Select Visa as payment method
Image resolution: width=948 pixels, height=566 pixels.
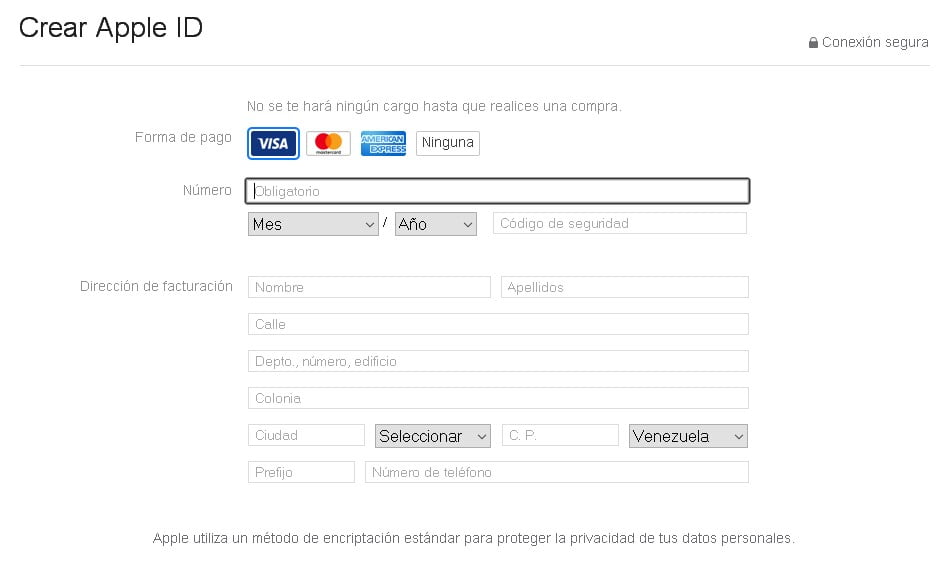tap(273, 143)
